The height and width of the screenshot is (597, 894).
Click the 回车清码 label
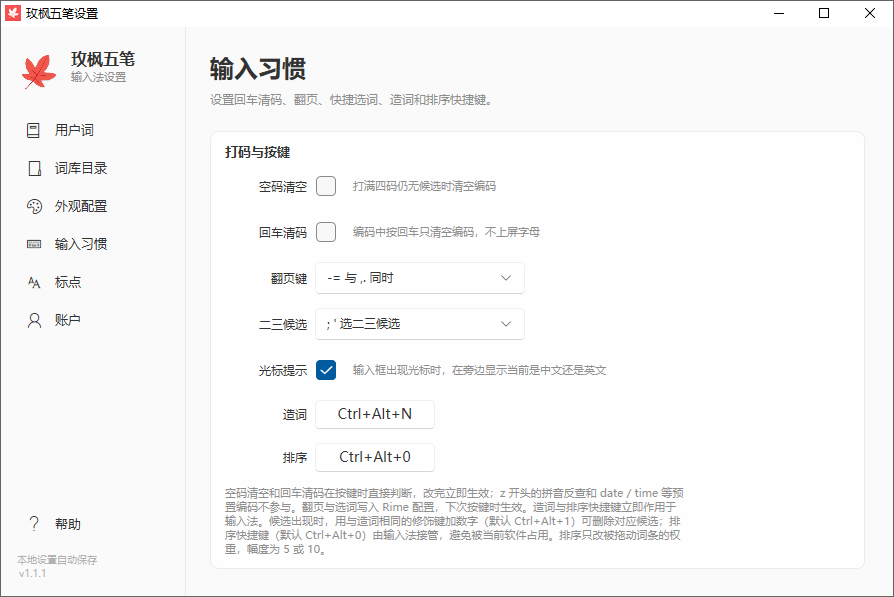pos(283,233)
